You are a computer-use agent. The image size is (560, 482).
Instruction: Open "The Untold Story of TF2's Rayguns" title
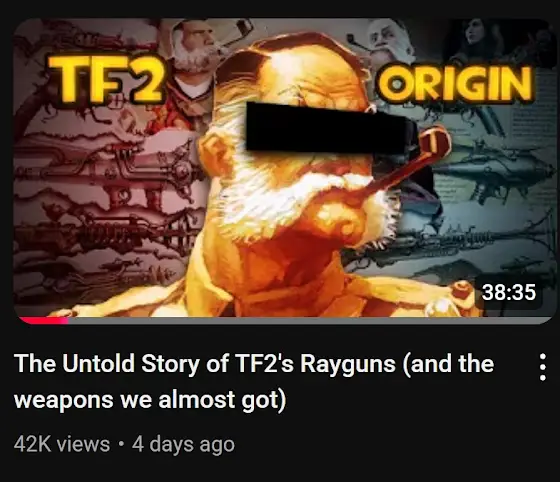click(x=254, y=381)
